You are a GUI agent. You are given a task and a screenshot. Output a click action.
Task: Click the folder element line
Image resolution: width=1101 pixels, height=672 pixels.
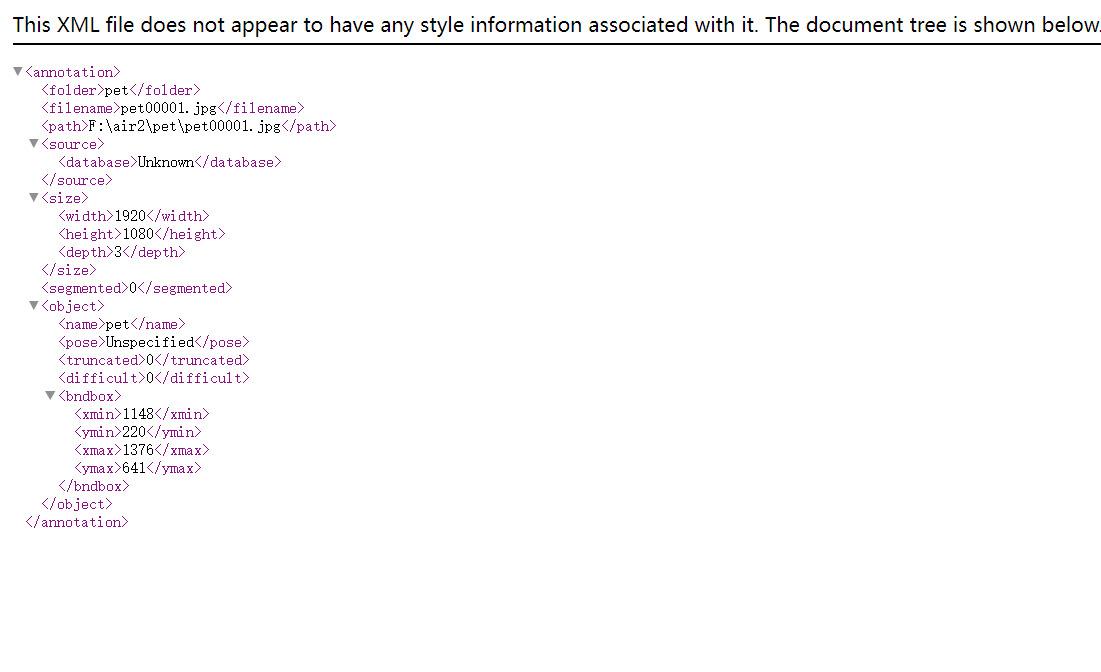[x=121, y=90]
